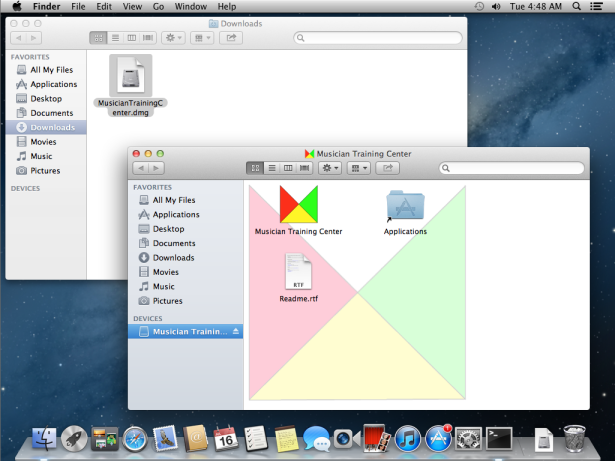Click the Share button in Downloads window
This screenshot has width=615, height=461.
tap(231, 38)
